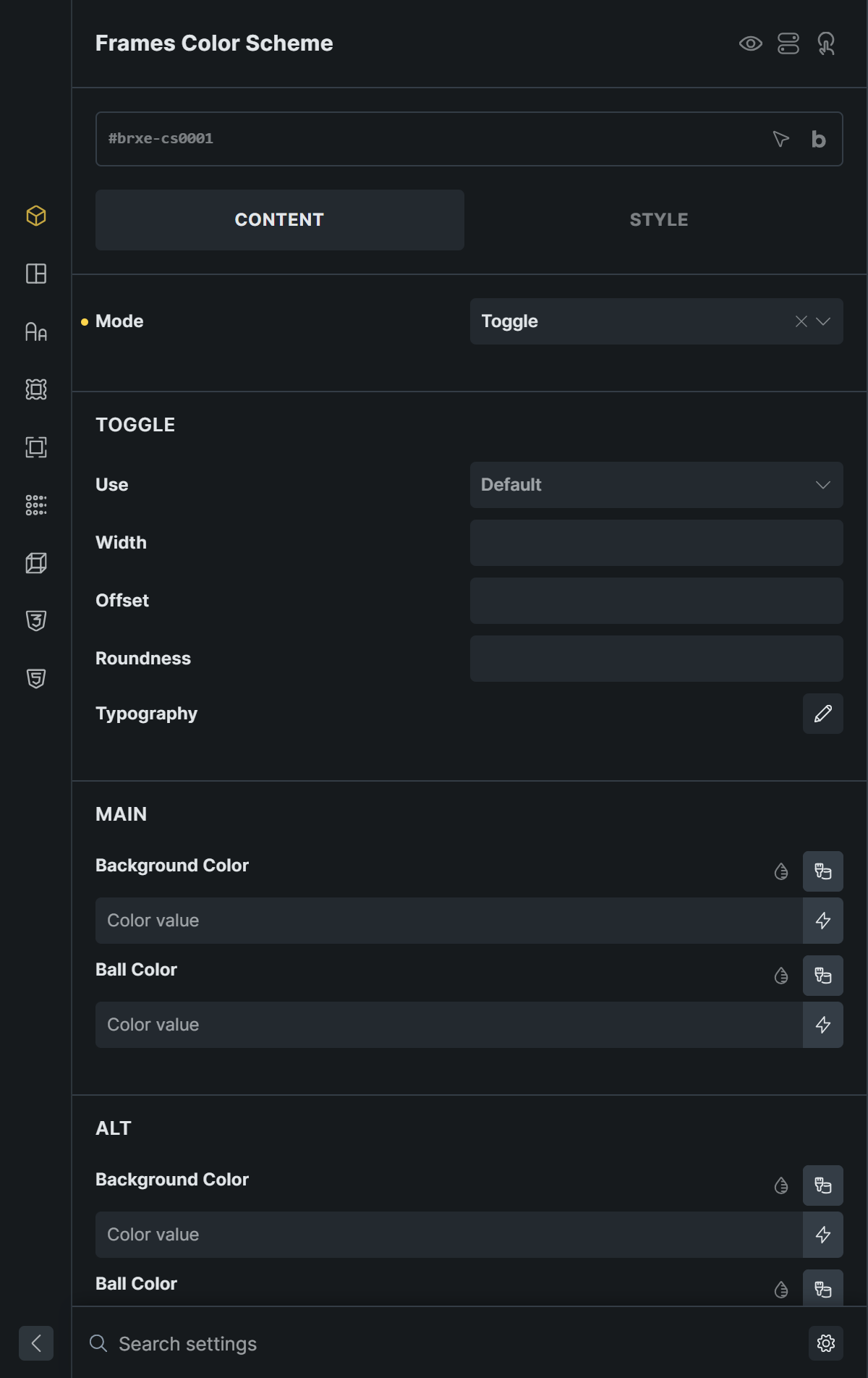Open the Use dropdown showing Default
Image resolution: width=868 pixels, height=1378 pixels.
[x=657, y=485]
